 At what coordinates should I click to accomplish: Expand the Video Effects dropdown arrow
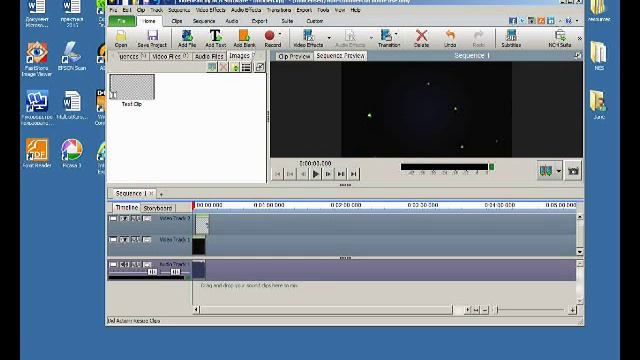[x=329, y=38]
